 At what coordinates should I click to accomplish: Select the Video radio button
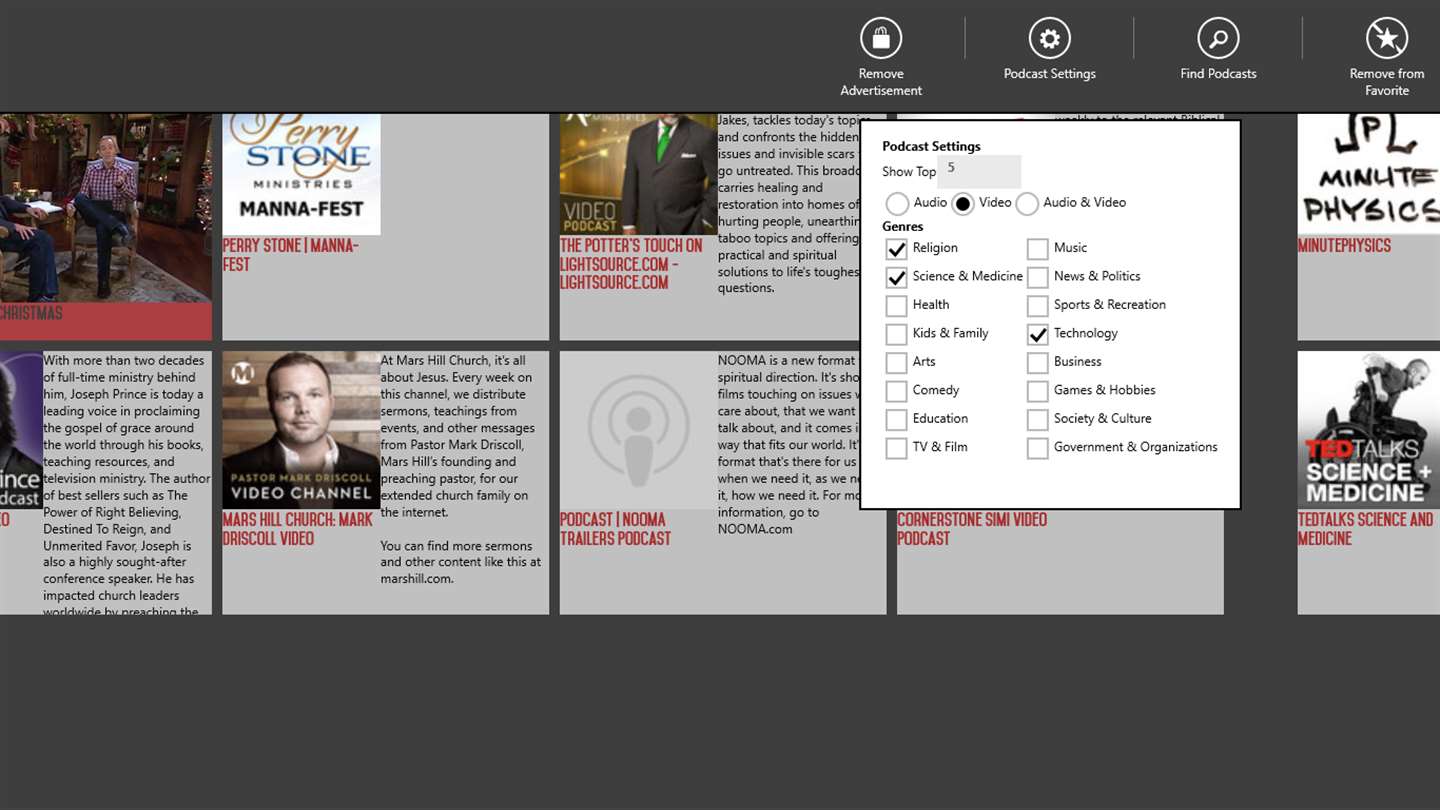click(962, 204)
